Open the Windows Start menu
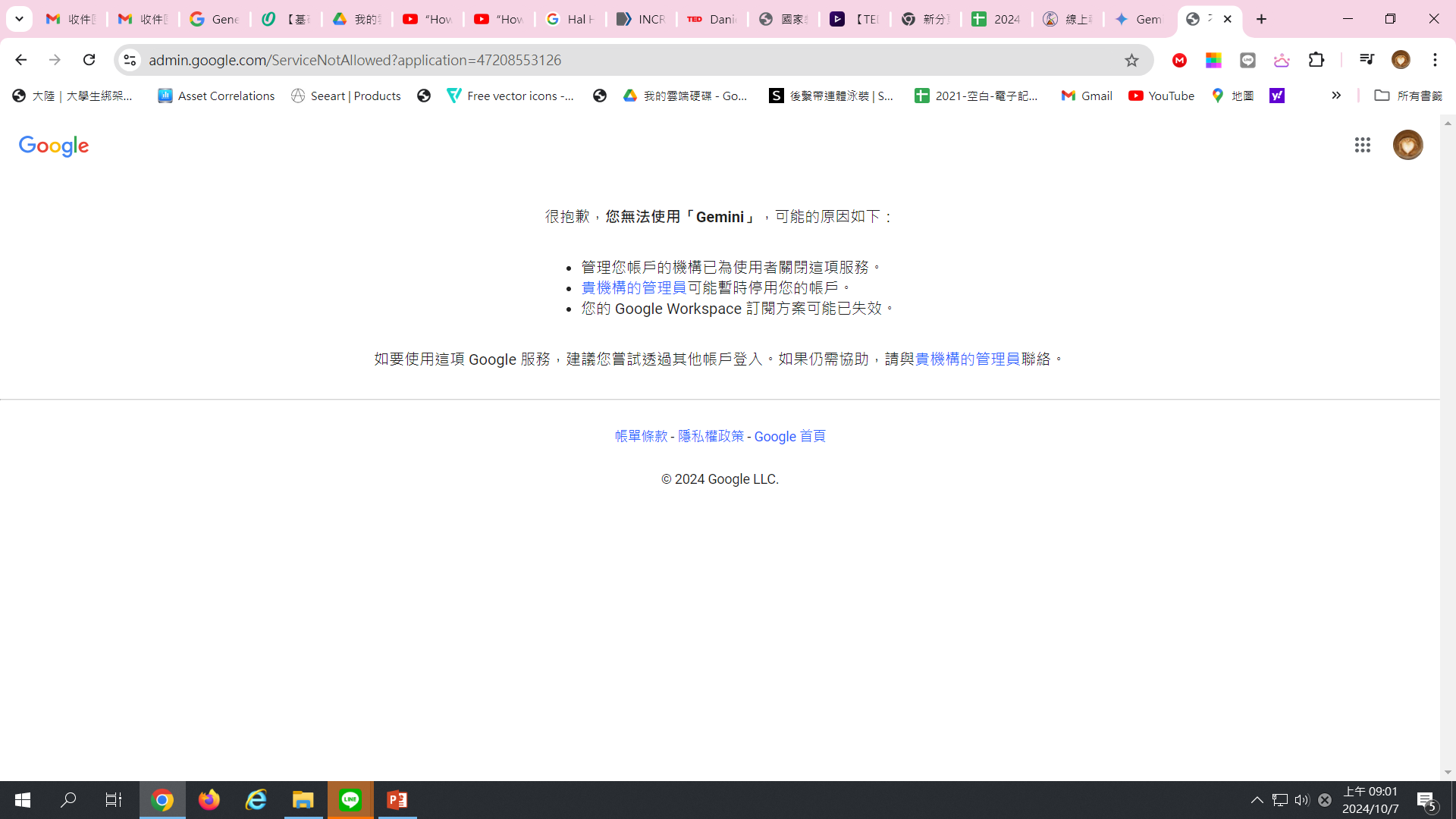The width and height of the screenshot is (1456, 819). coord(23,800)
